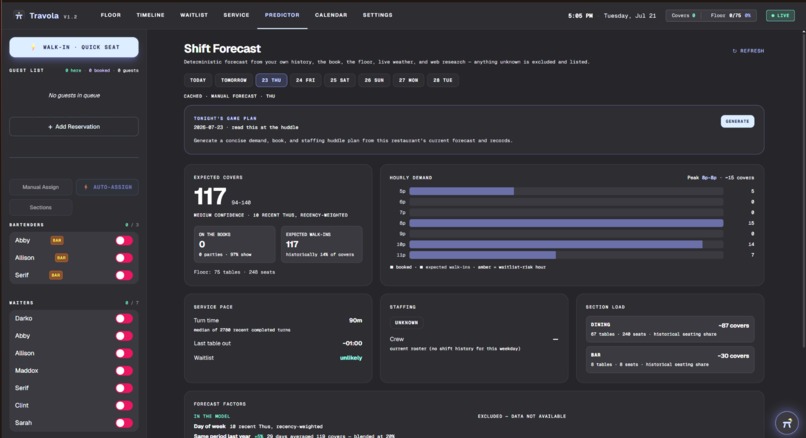806x438 pixels.
Task: Toggle waiter Clint on
Action: pos(124,406)
